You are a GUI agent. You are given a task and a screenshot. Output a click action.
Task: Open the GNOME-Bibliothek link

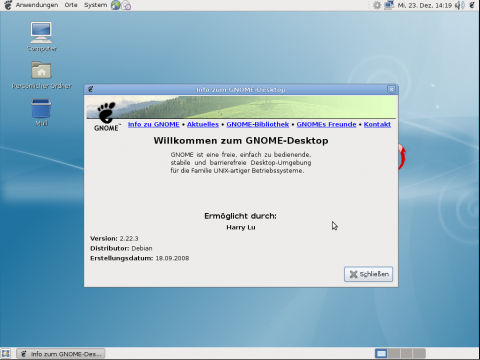click(258, 124)
